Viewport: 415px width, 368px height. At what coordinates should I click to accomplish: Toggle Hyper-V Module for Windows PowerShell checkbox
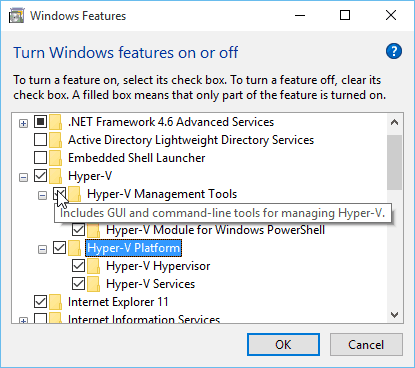[x=78, y=230]
